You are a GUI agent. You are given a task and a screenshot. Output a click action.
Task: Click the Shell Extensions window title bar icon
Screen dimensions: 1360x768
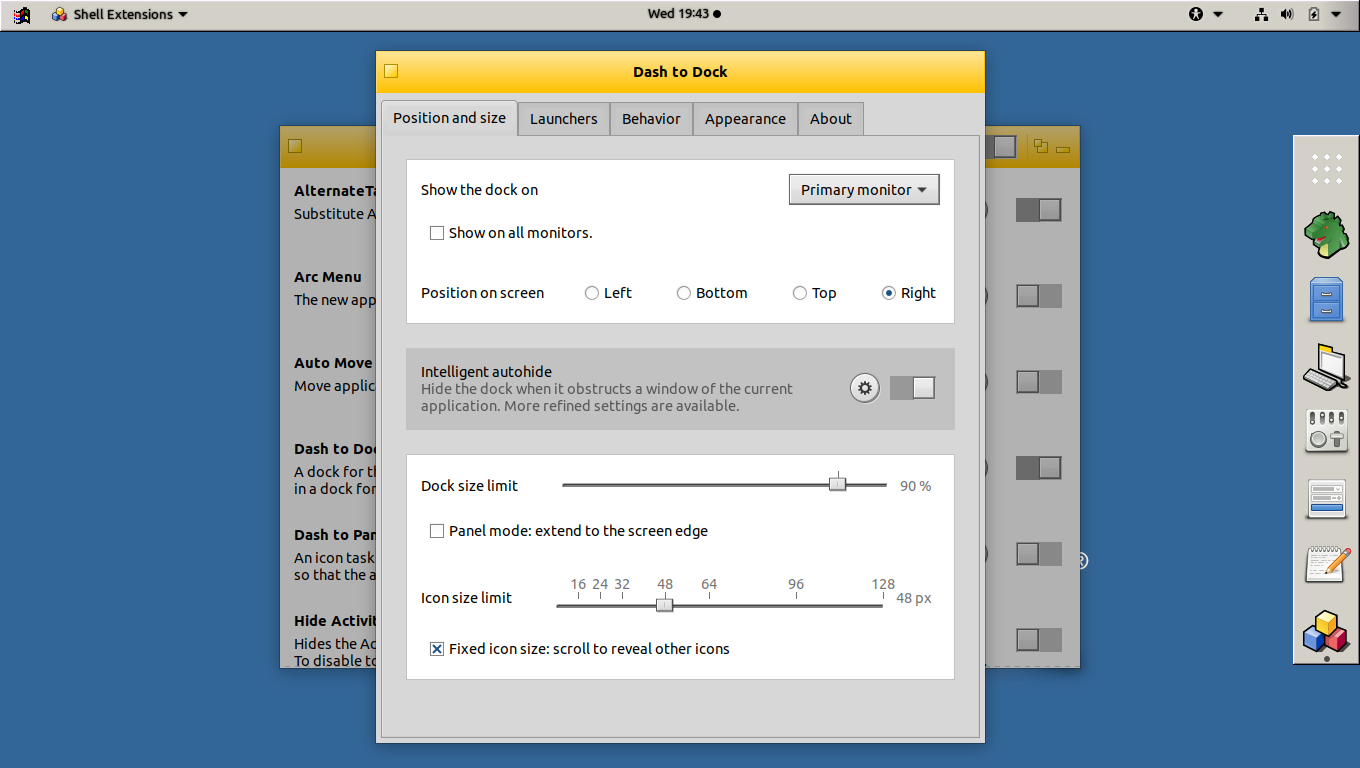point(295,146)
